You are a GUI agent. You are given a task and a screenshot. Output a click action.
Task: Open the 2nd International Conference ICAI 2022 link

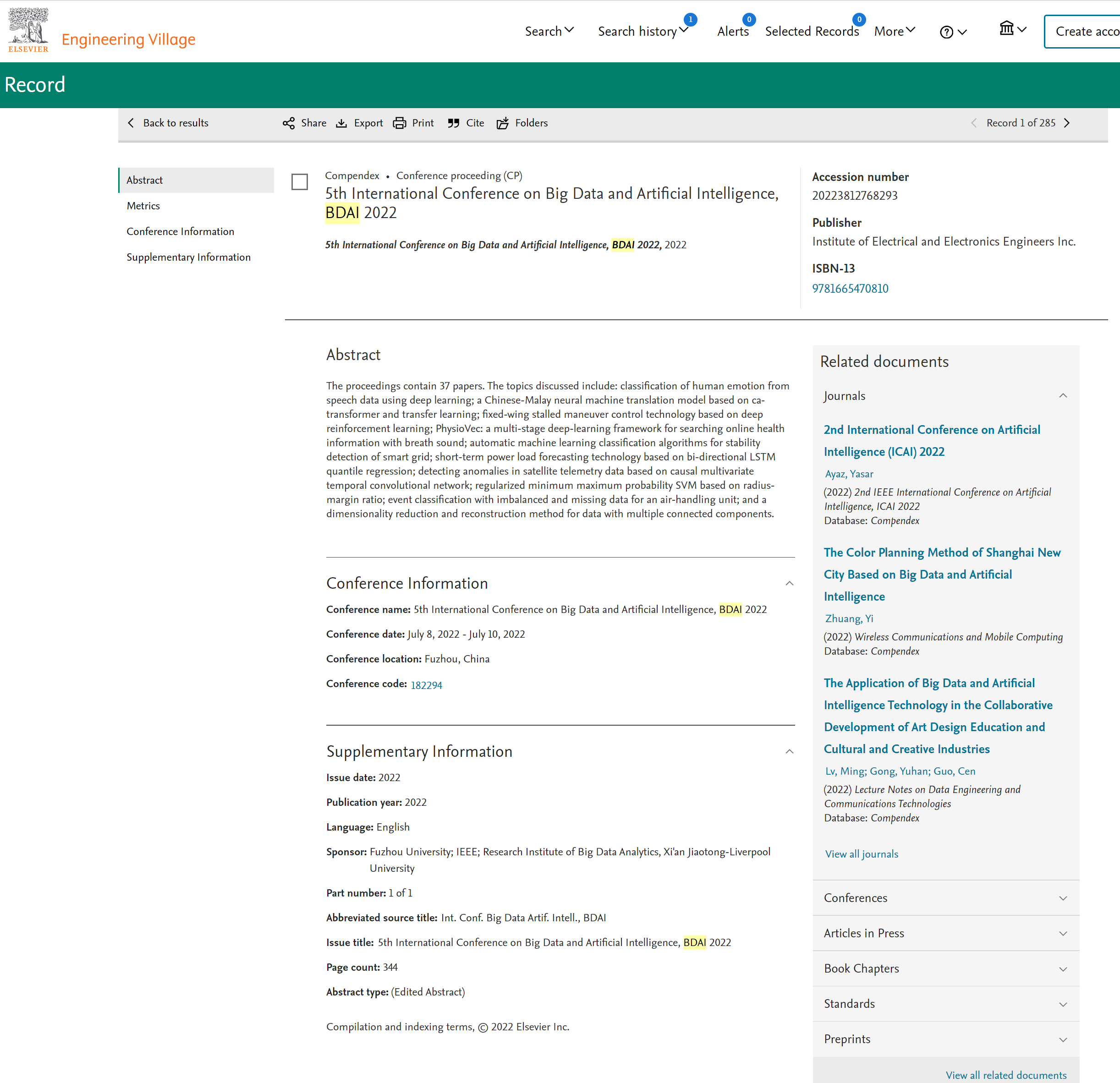tap(932, 440)
